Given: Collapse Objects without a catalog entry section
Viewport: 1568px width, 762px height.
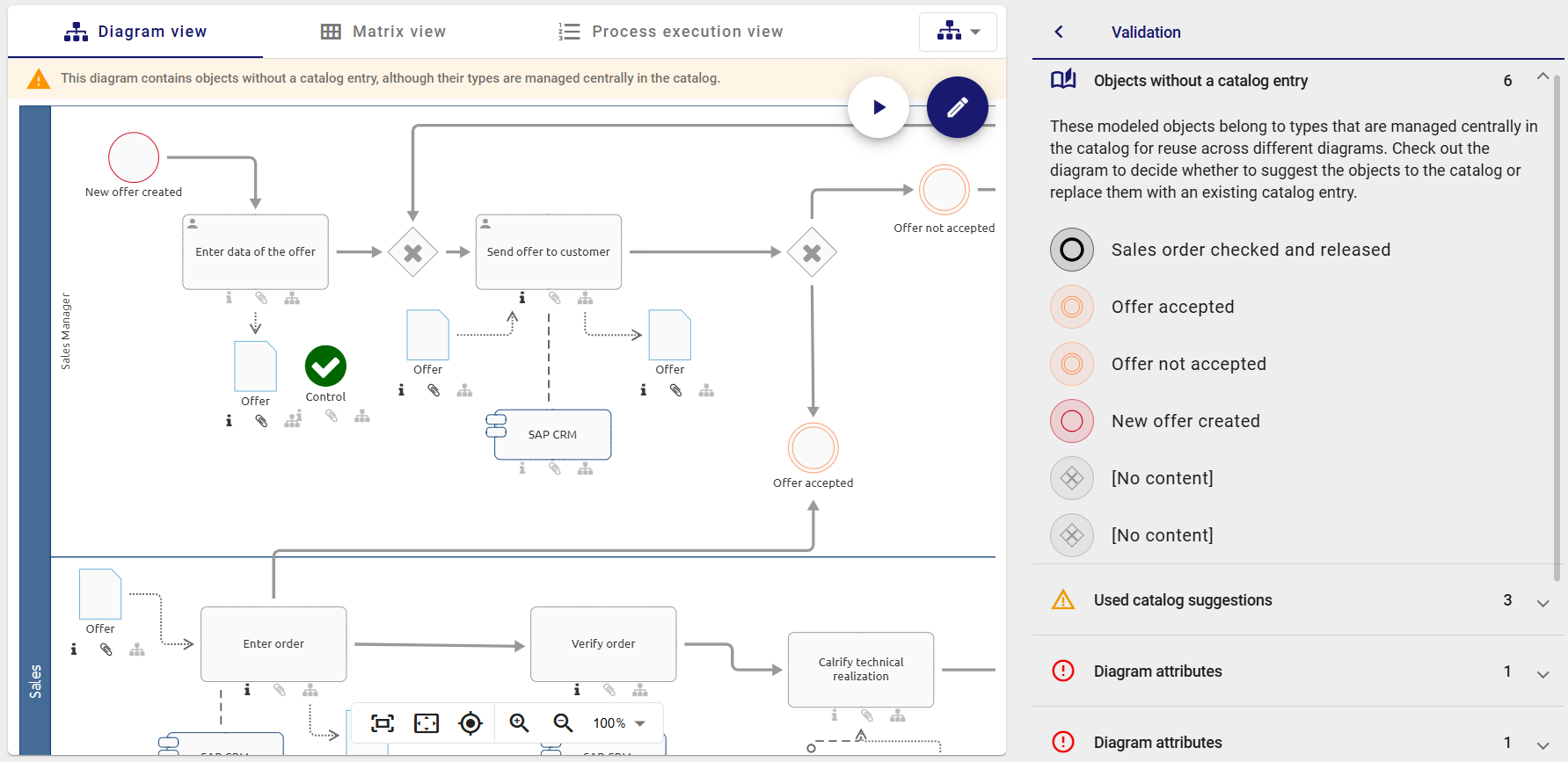Looking at the screenshot, I should (1542, 77).
